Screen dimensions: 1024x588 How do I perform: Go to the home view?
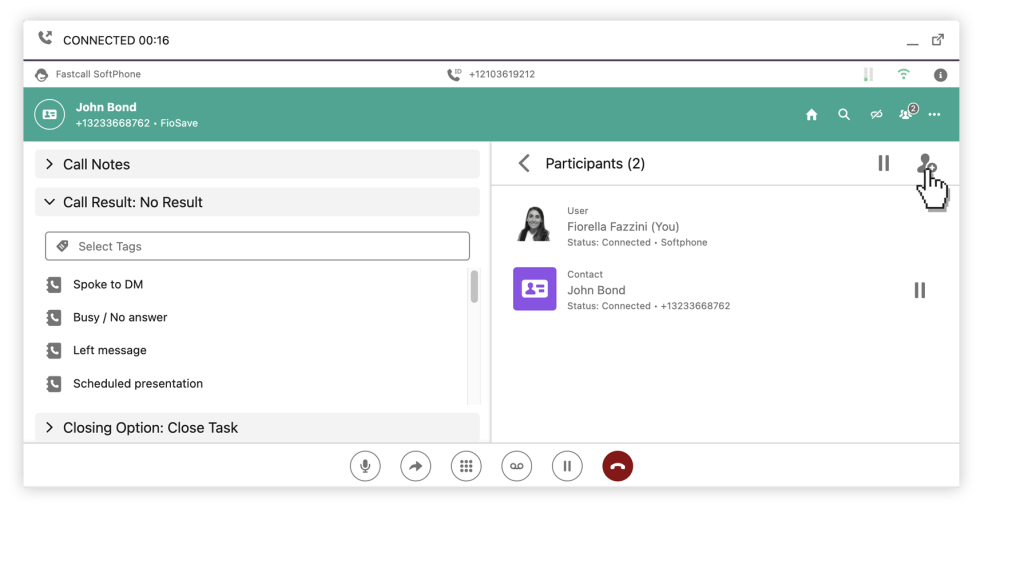pos(812,114)
